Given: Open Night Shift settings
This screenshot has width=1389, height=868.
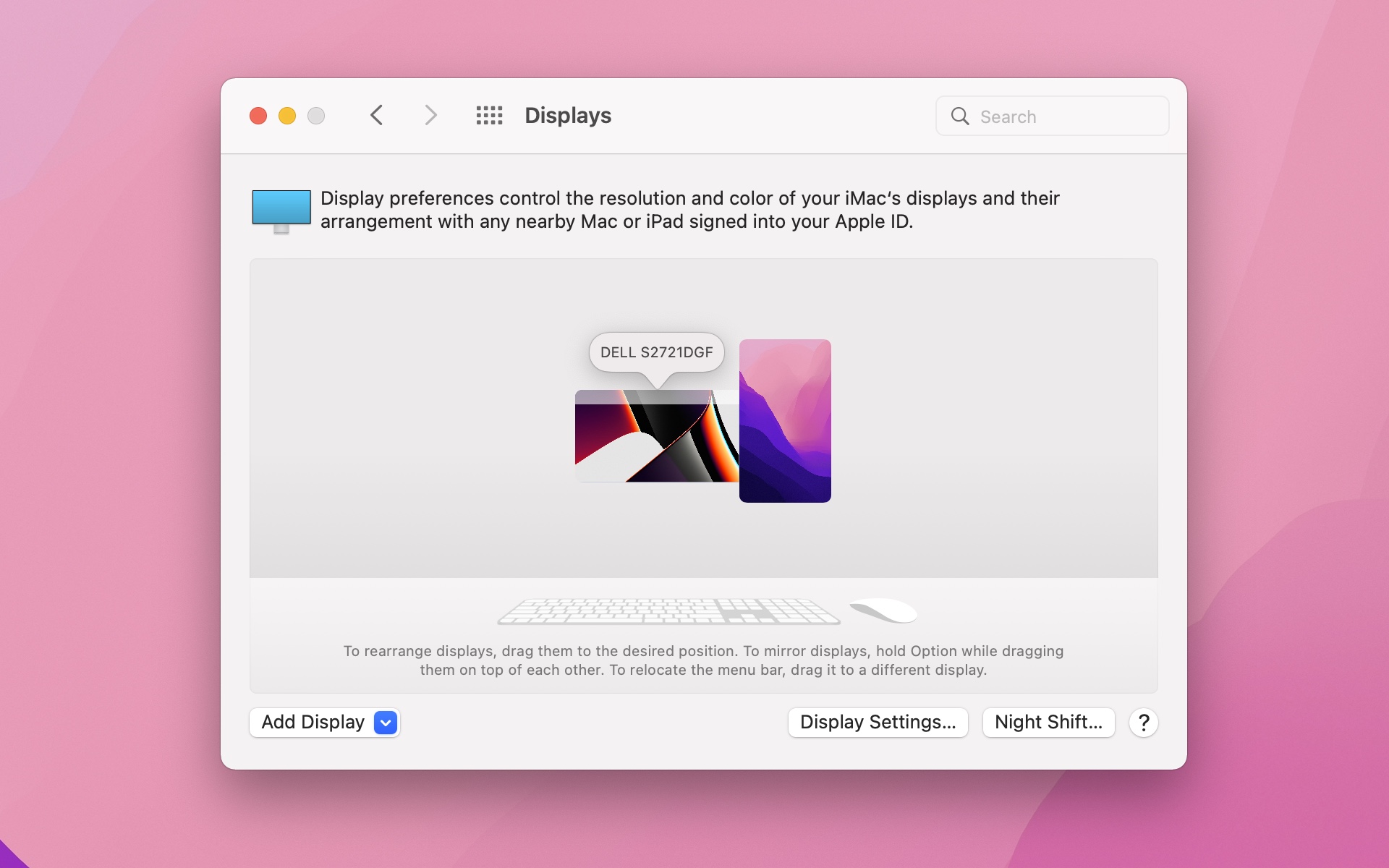Looking at the screenshot, I should coord(1048,722).
